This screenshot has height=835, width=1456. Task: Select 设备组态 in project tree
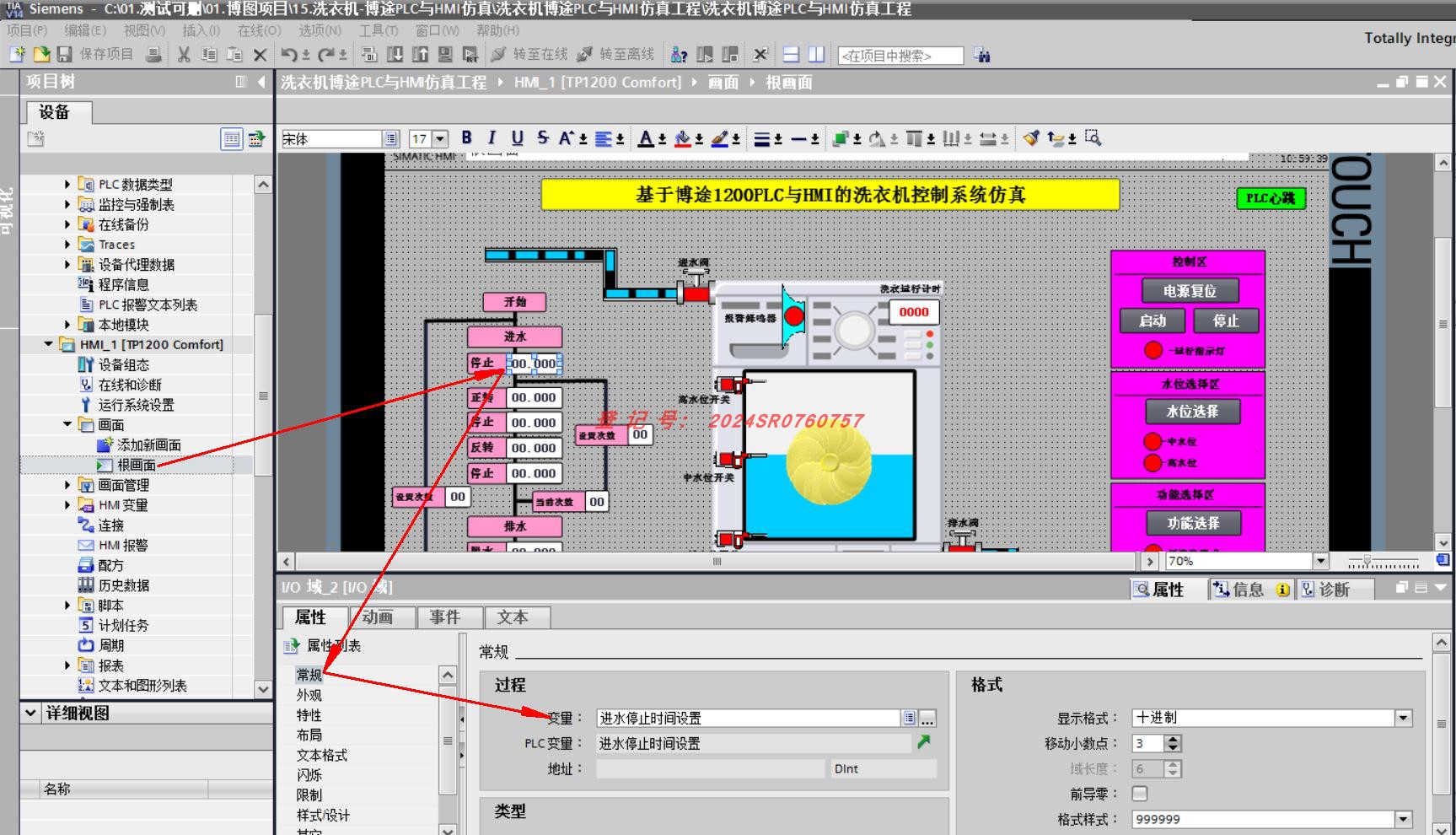point(123,364)
